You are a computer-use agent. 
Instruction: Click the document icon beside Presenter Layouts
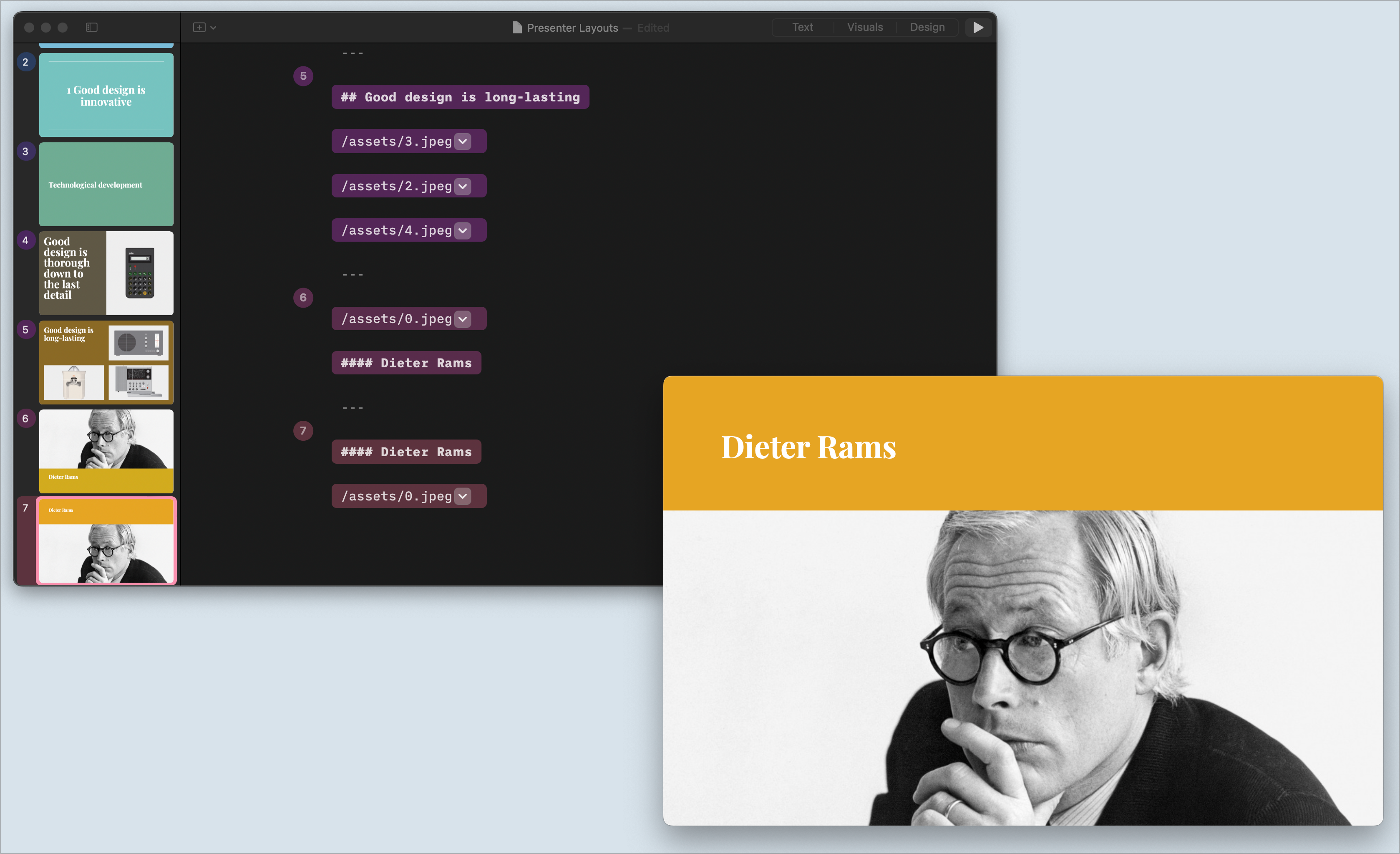517,27
